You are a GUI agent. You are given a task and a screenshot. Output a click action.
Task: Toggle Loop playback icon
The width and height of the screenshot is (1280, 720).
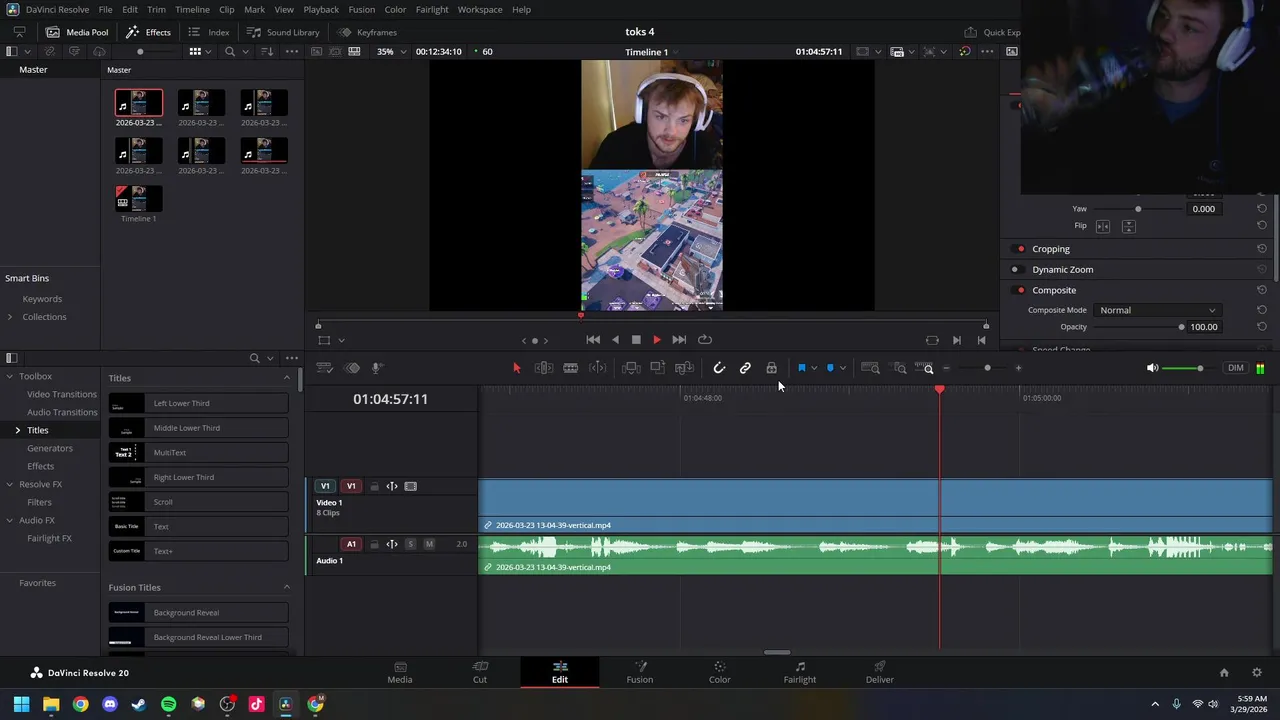705,340
